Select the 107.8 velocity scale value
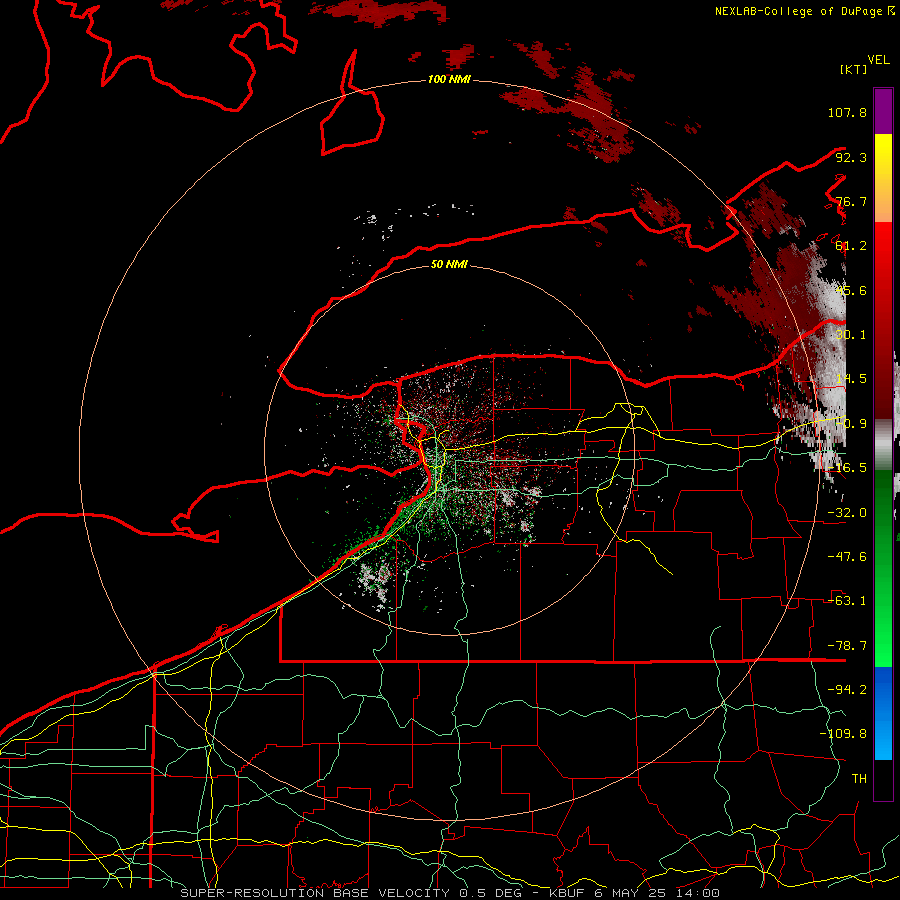This screenshot has width=900, height=900. 847,112
